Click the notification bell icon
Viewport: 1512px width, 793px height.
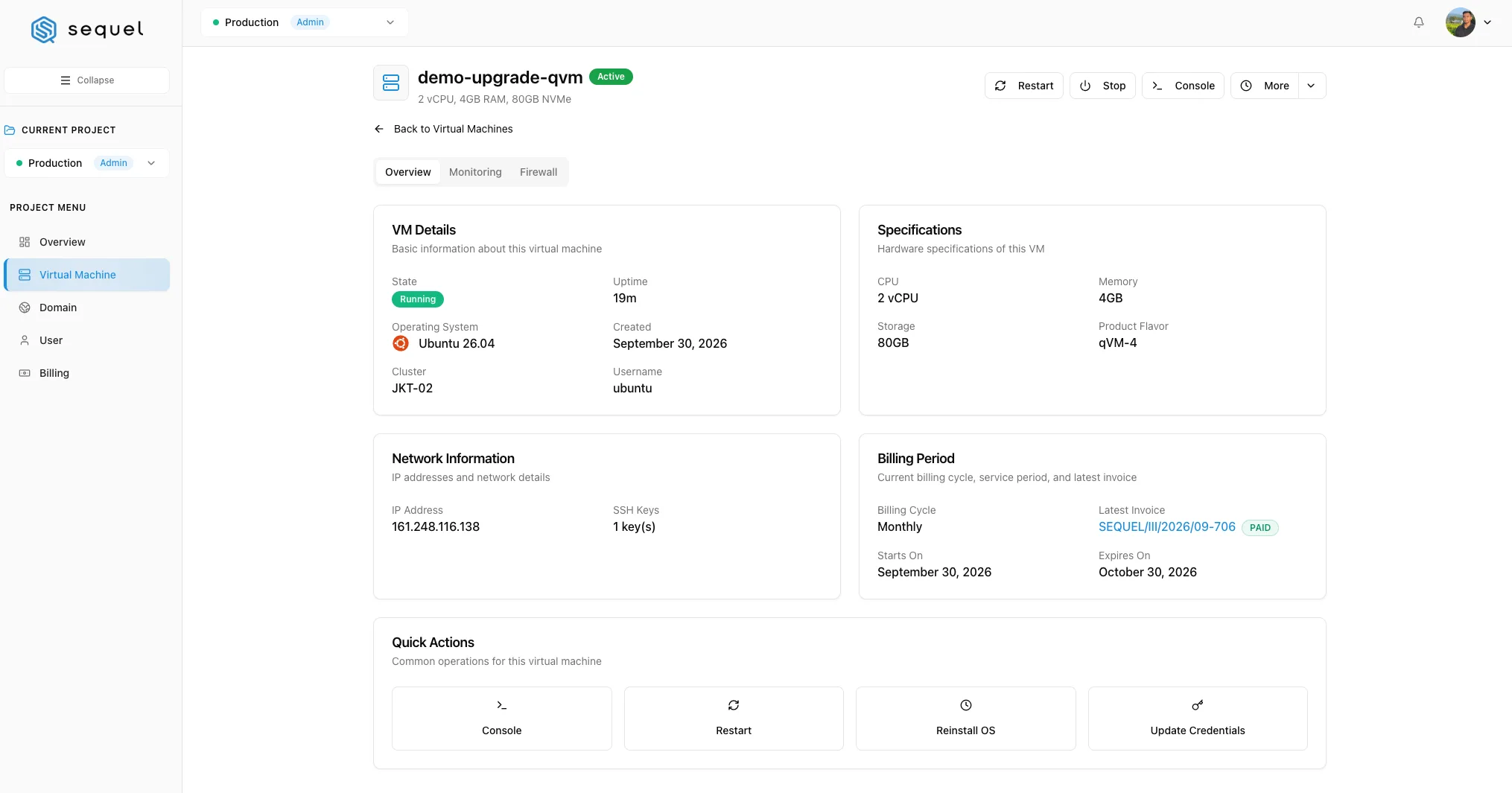[1419, 22]
